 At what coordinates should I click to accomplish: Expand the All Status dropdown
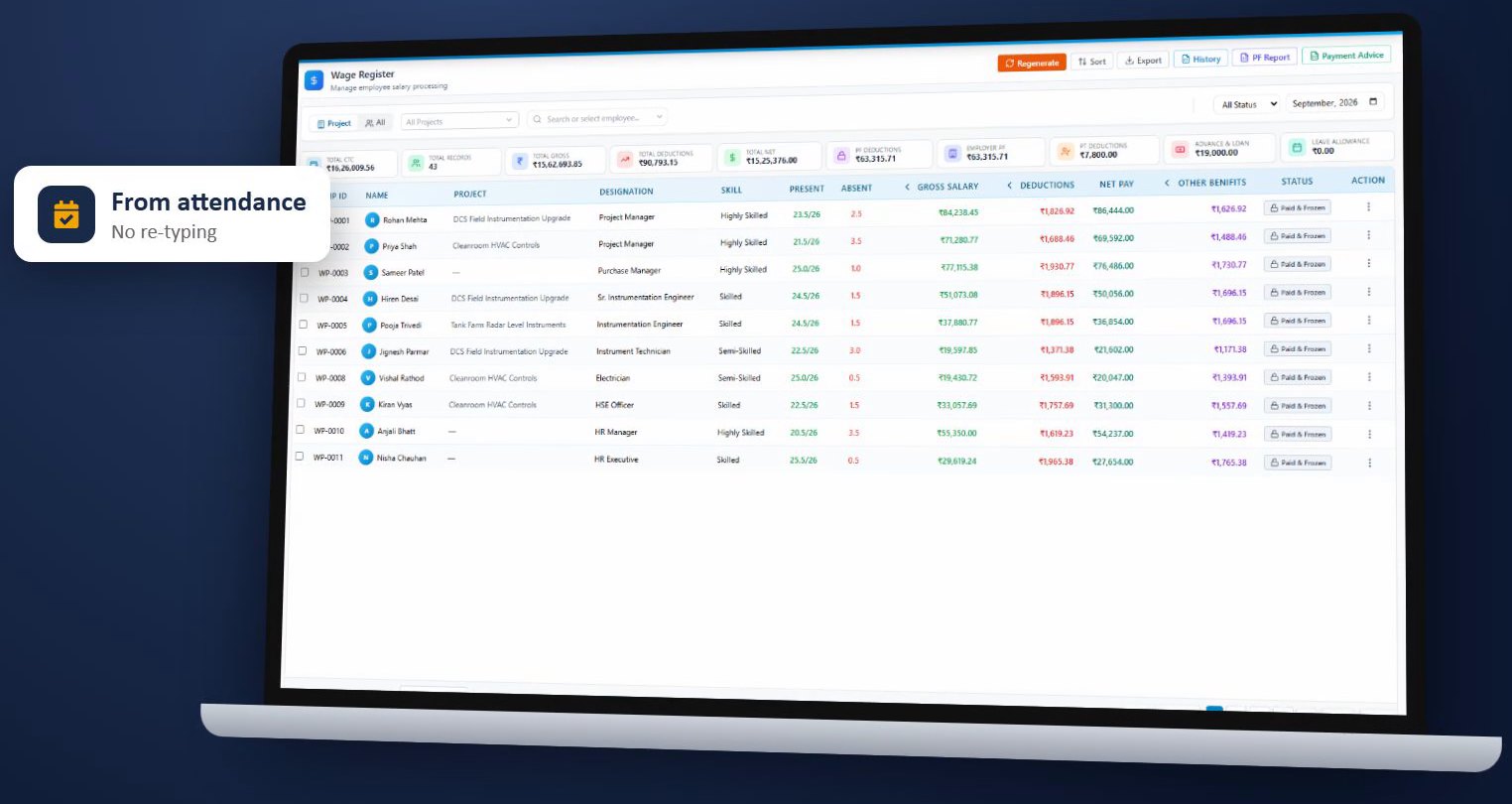pos(1246,104)
